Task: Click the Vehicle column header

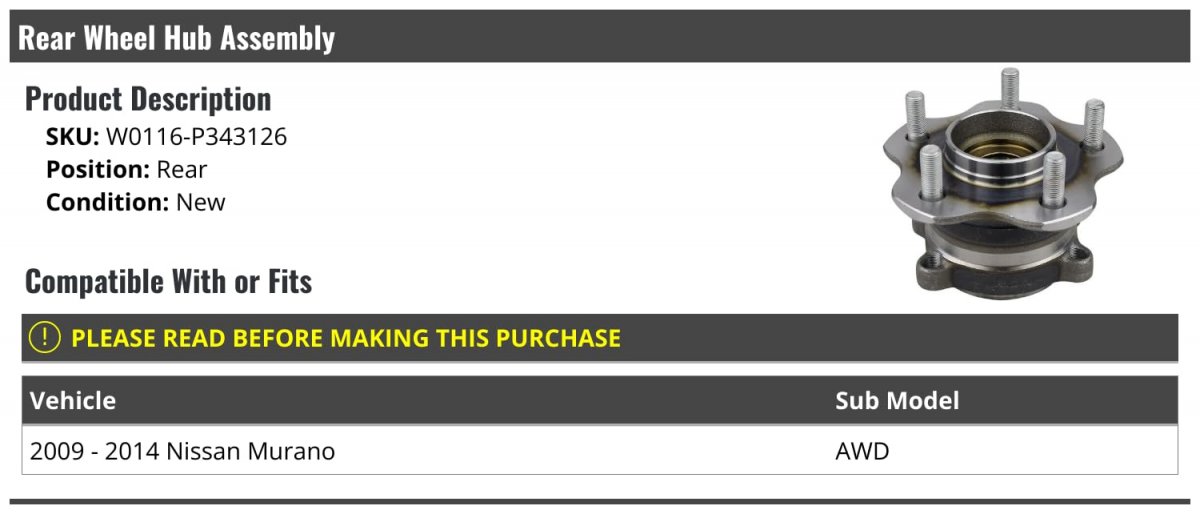Action: point(73,401)
